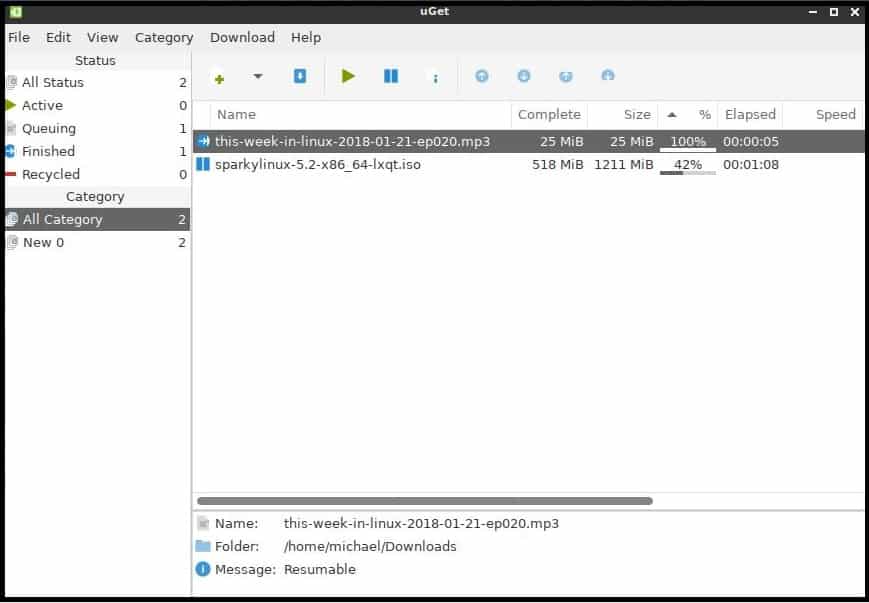Click the All Category icon
This screenshot has width=869, height=603.
click(12, 219)
